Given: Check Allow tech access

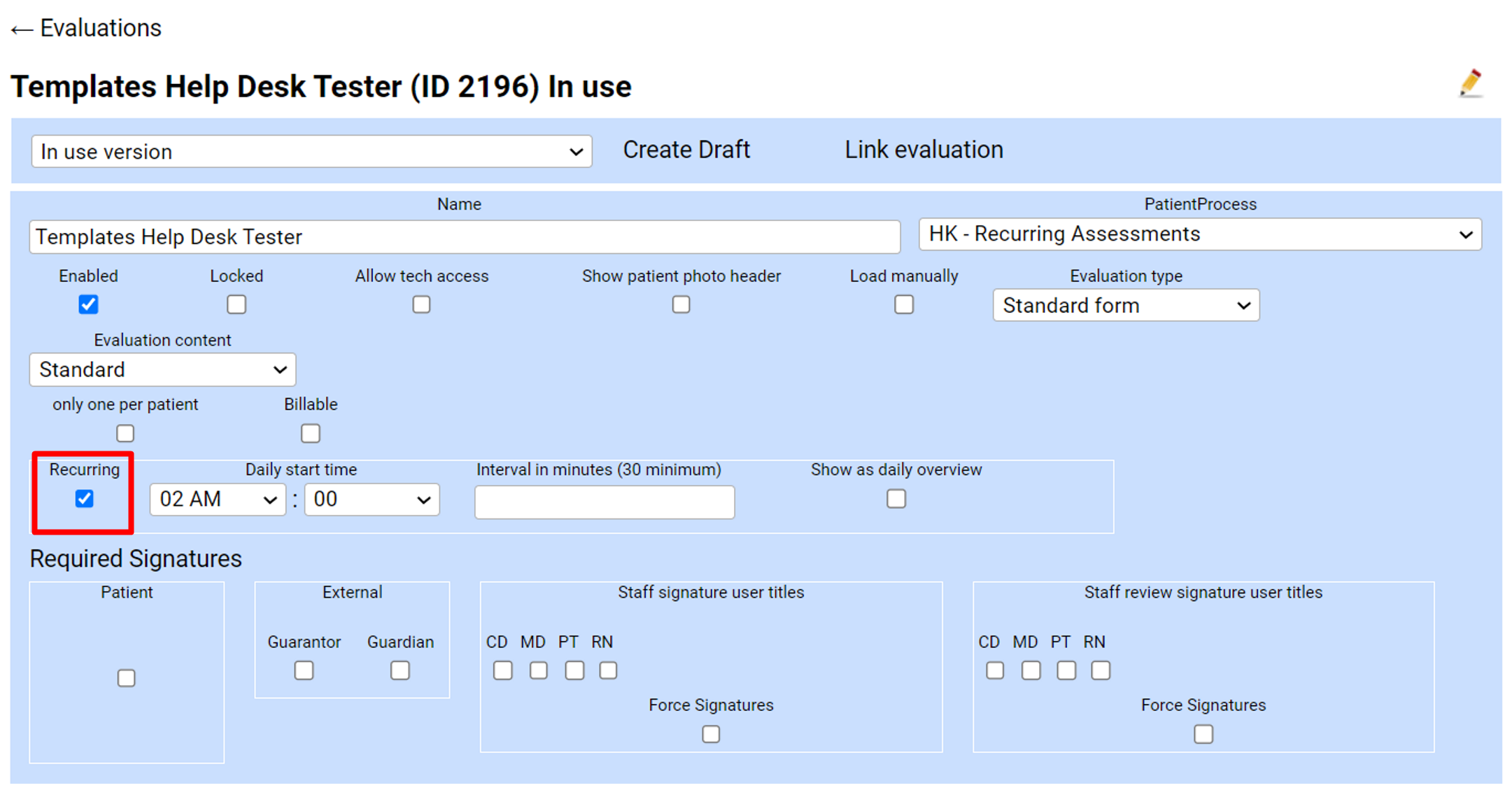Looking at the screenshot, I should coord(421,304).
